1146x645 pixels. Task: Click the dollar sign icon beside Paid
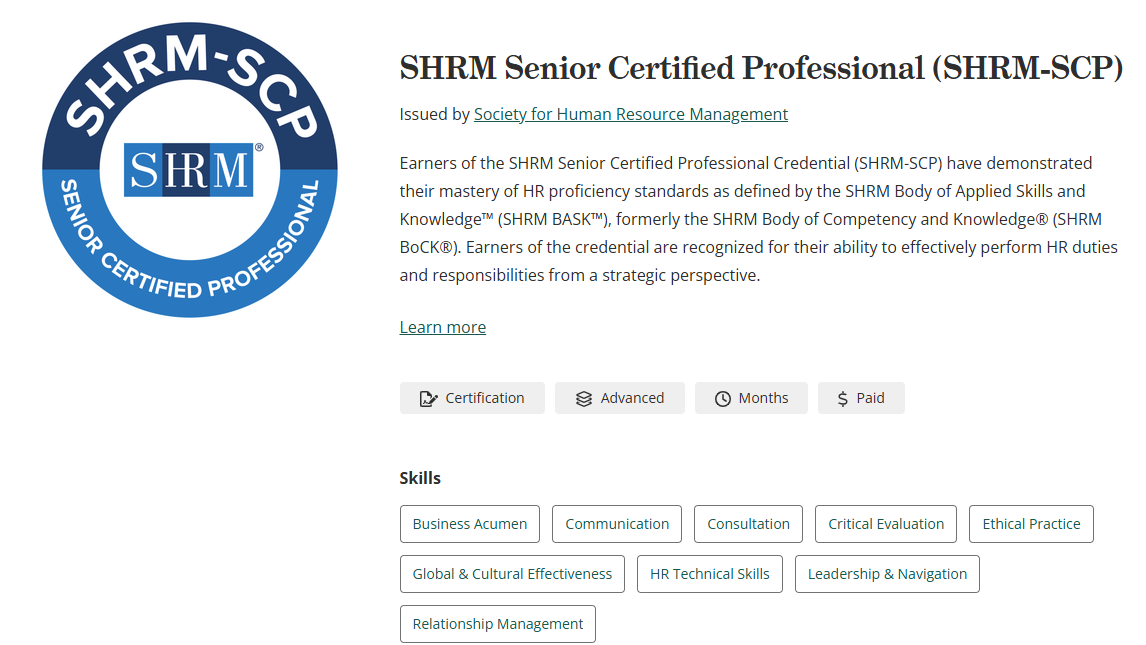842,398
